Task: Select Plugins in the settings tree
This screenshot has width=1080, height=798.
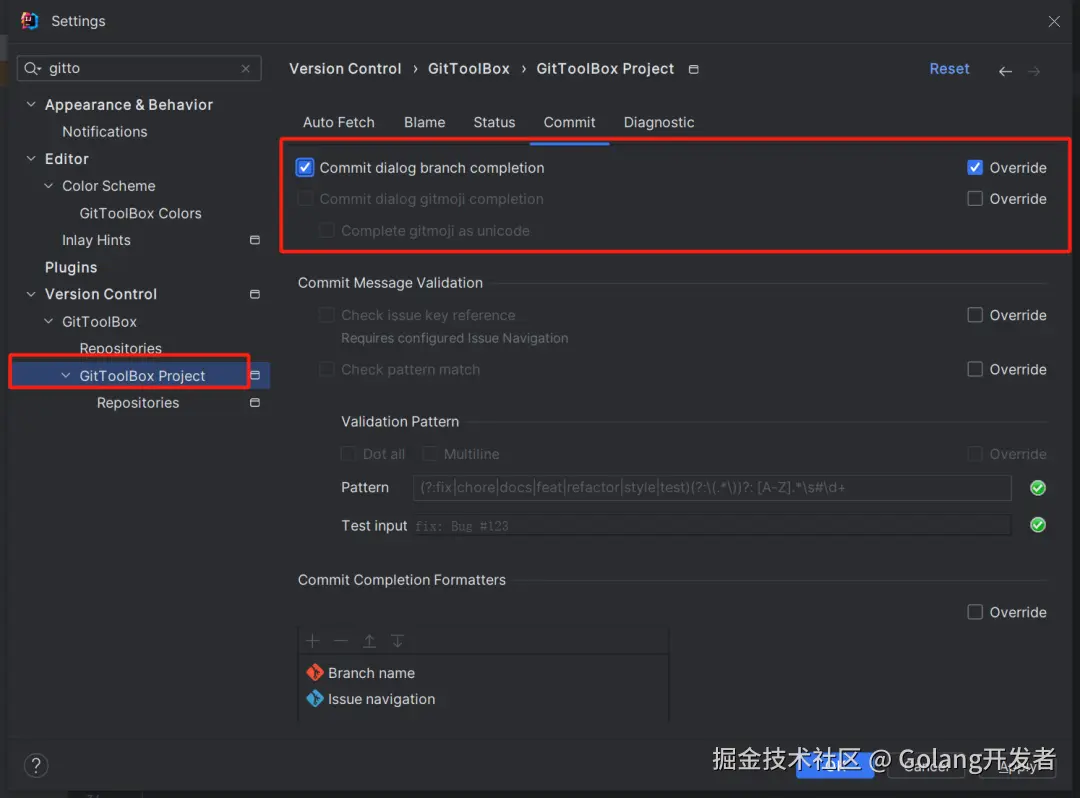Action: pos(71,267)
